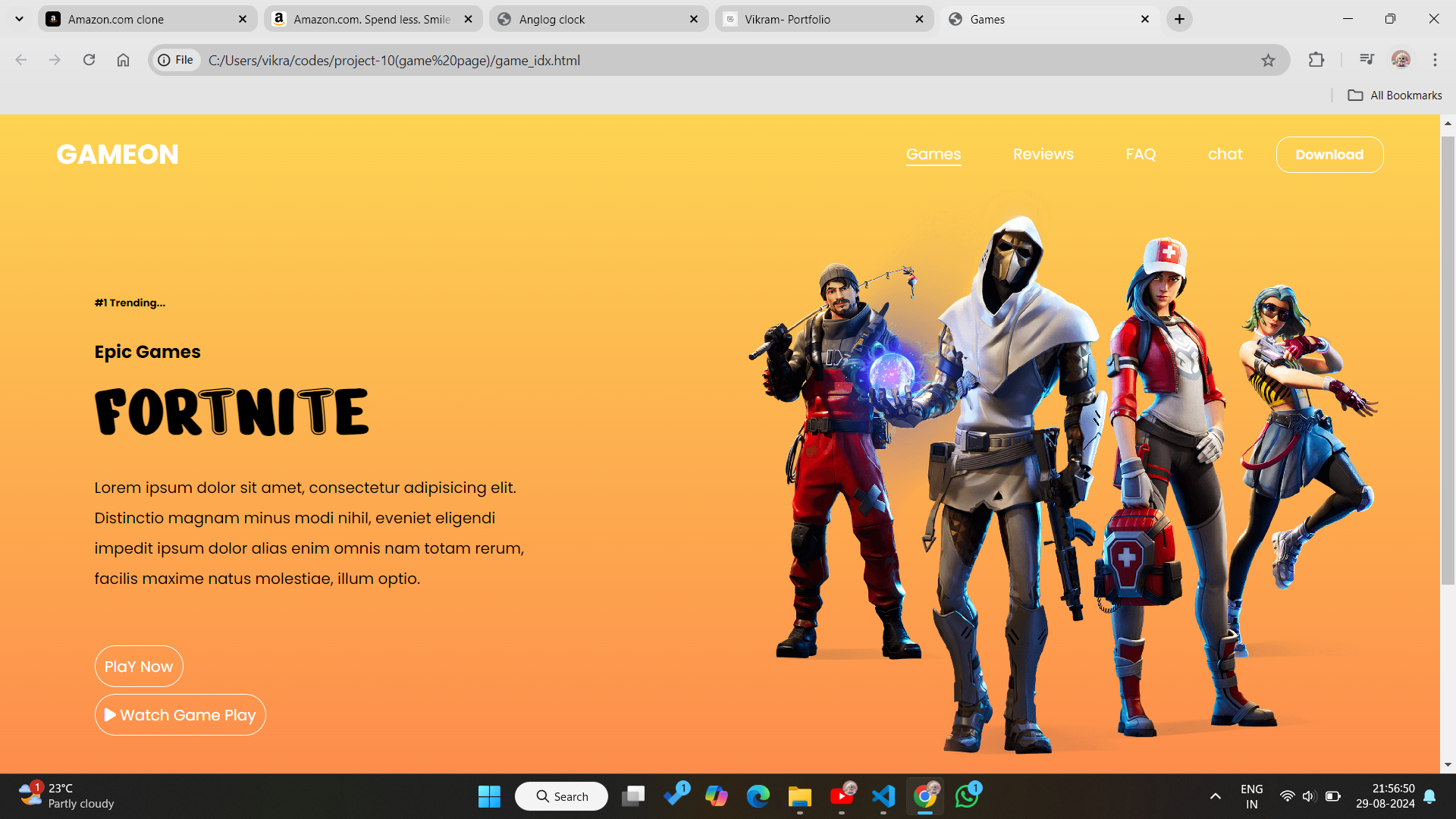Switch to the Vikram- Portfolio tab
Viewport: 1456px width, 819px height.
(824, 19)
